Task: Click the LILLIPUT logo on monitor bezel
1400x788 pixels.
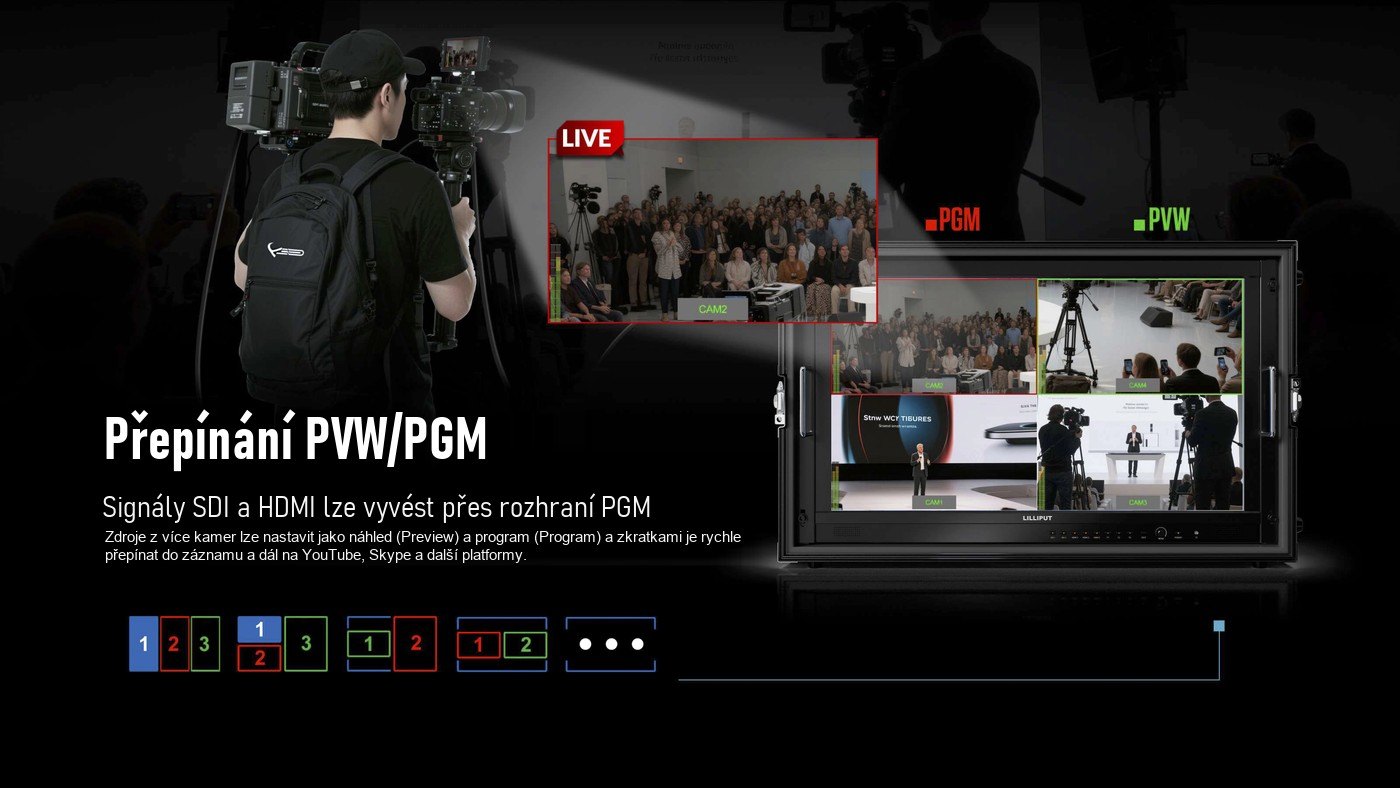Action: 1038,518
